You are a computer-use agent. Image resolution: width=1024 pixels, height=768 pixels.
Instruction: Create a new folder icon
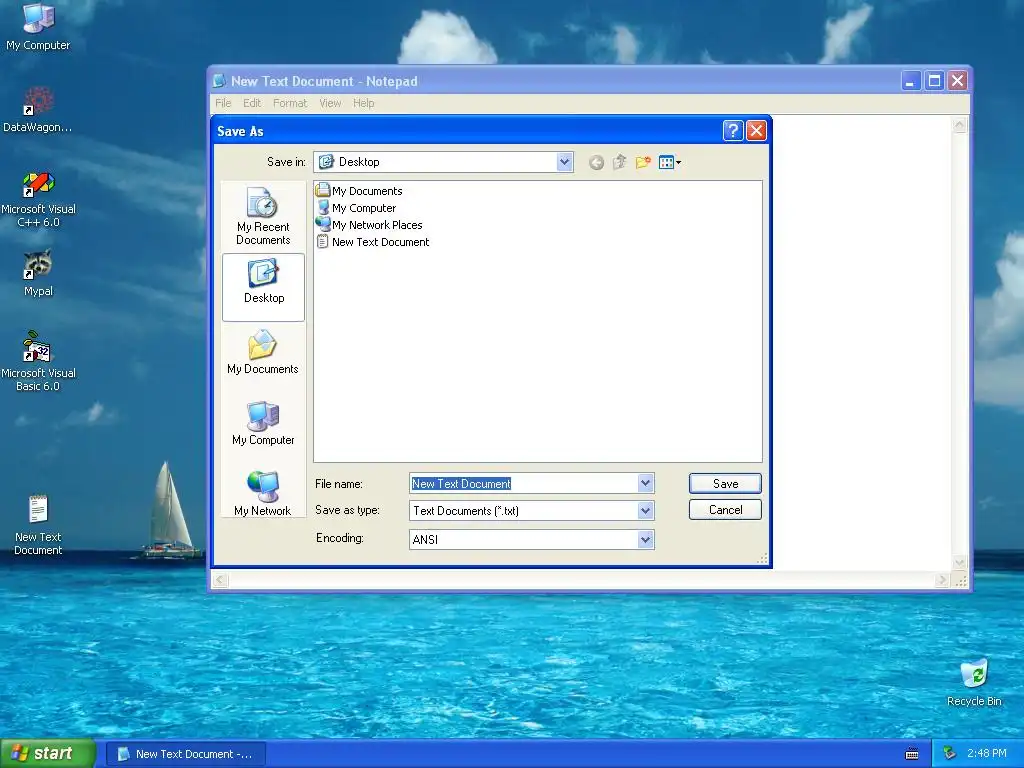point(643,162)
